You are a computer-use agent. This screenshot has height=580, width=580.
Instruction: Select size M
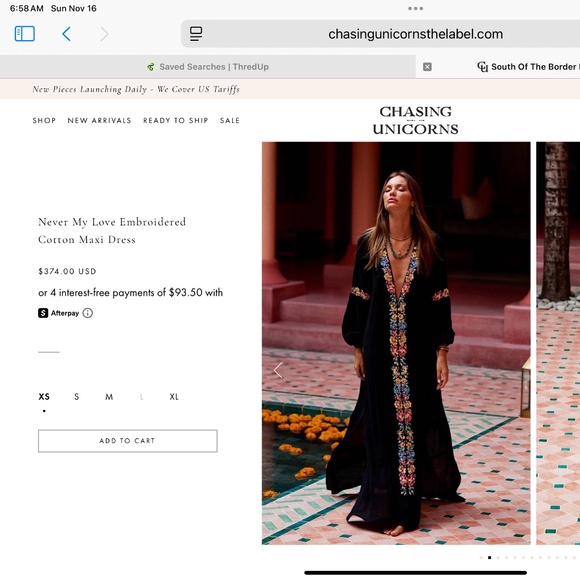tap(109, 397)
